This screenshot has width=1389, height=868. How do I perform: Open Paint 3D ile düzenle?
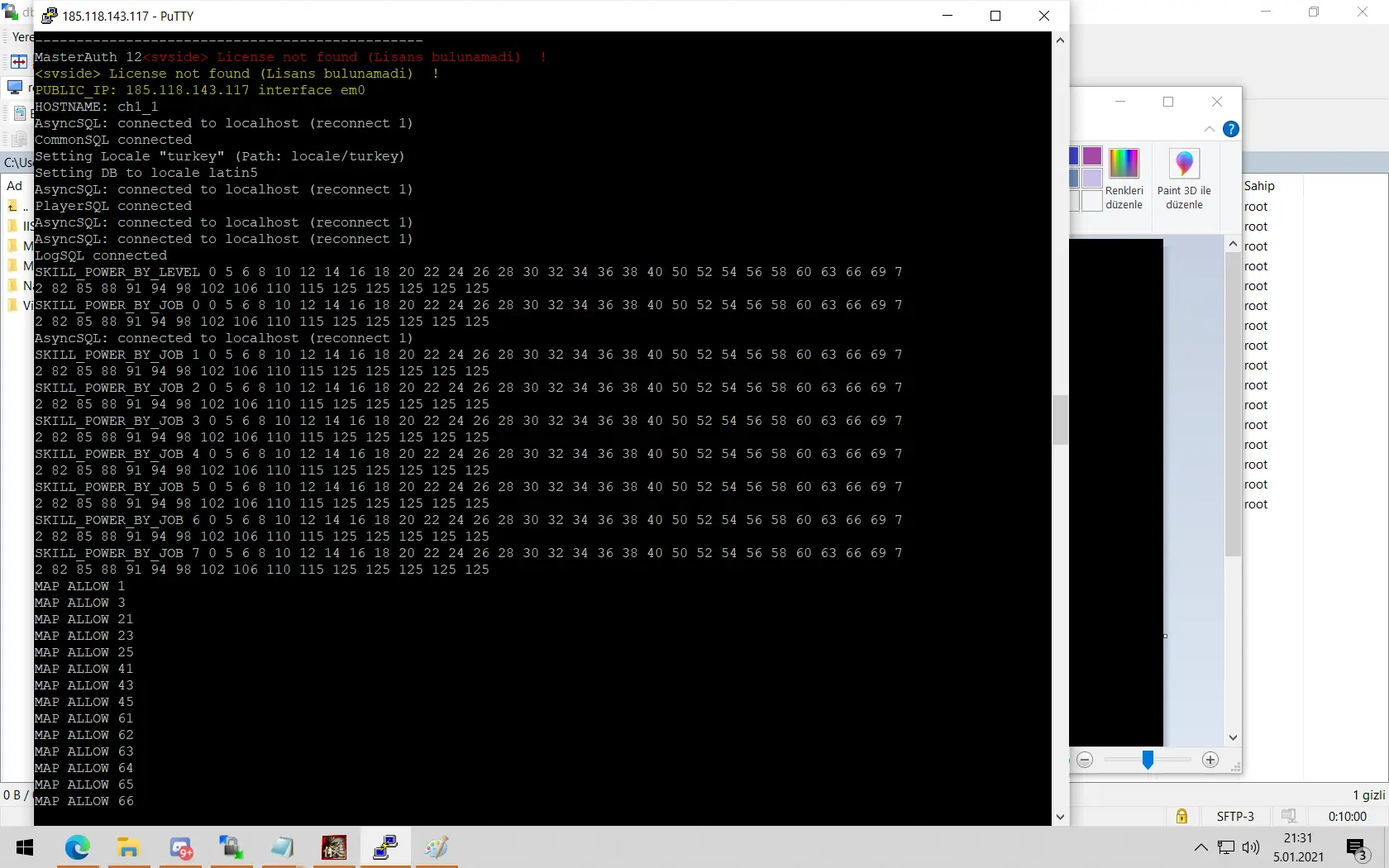1184,179
